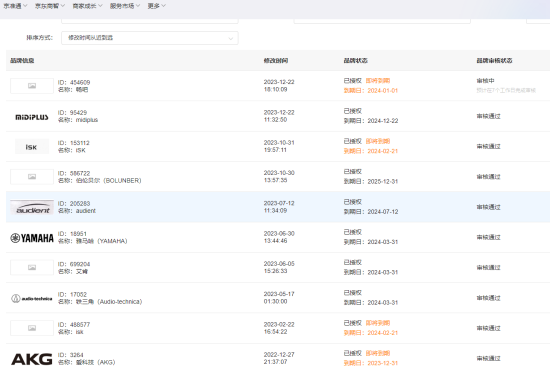Image resolution: width=550 pixels, height=372 pixels.
Task: Select the text 'ID: 95429'
Action: pyautogui.click(x=72, y=113)
